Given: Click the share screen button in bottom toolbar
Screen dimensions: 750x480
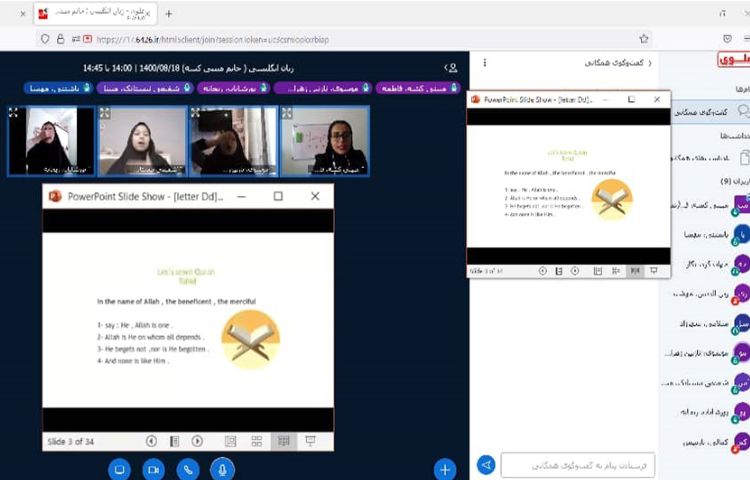Looking at the screenshot, I should click(119, 469).
